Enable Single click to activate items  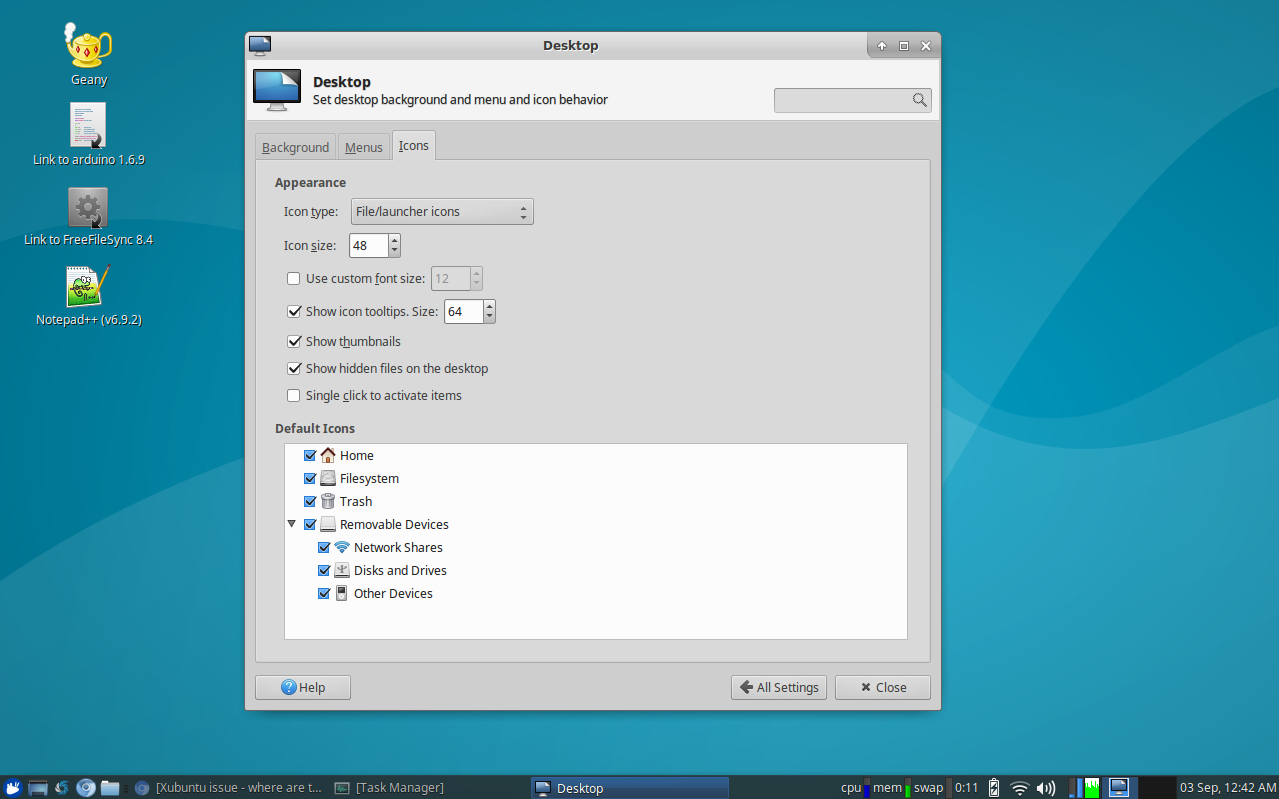click(293, 395)
